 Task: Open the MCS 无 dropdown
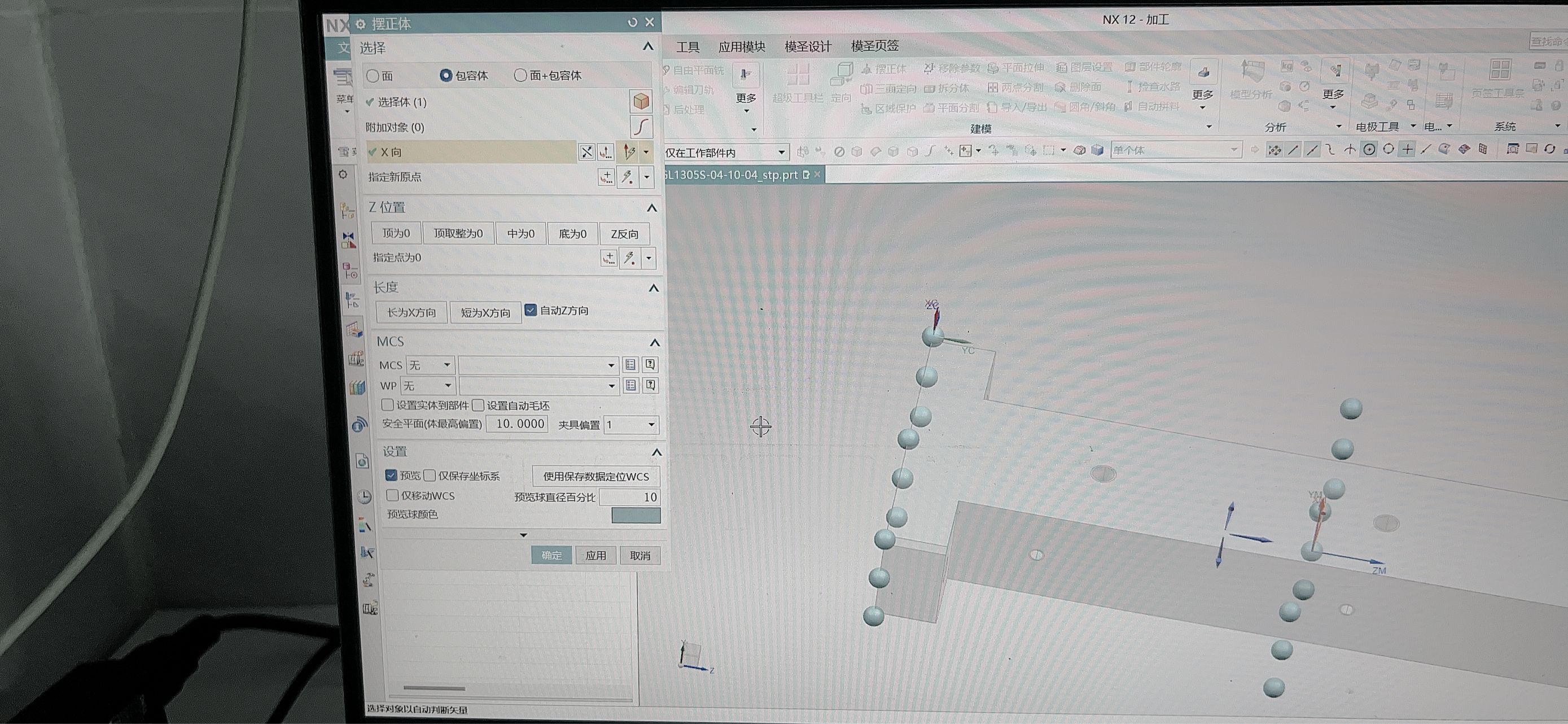[x=430, y=365]
